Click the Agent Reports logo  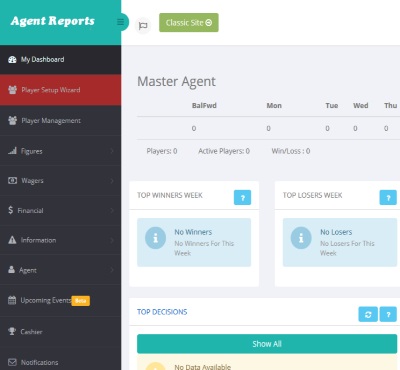[x=53, y=21]
